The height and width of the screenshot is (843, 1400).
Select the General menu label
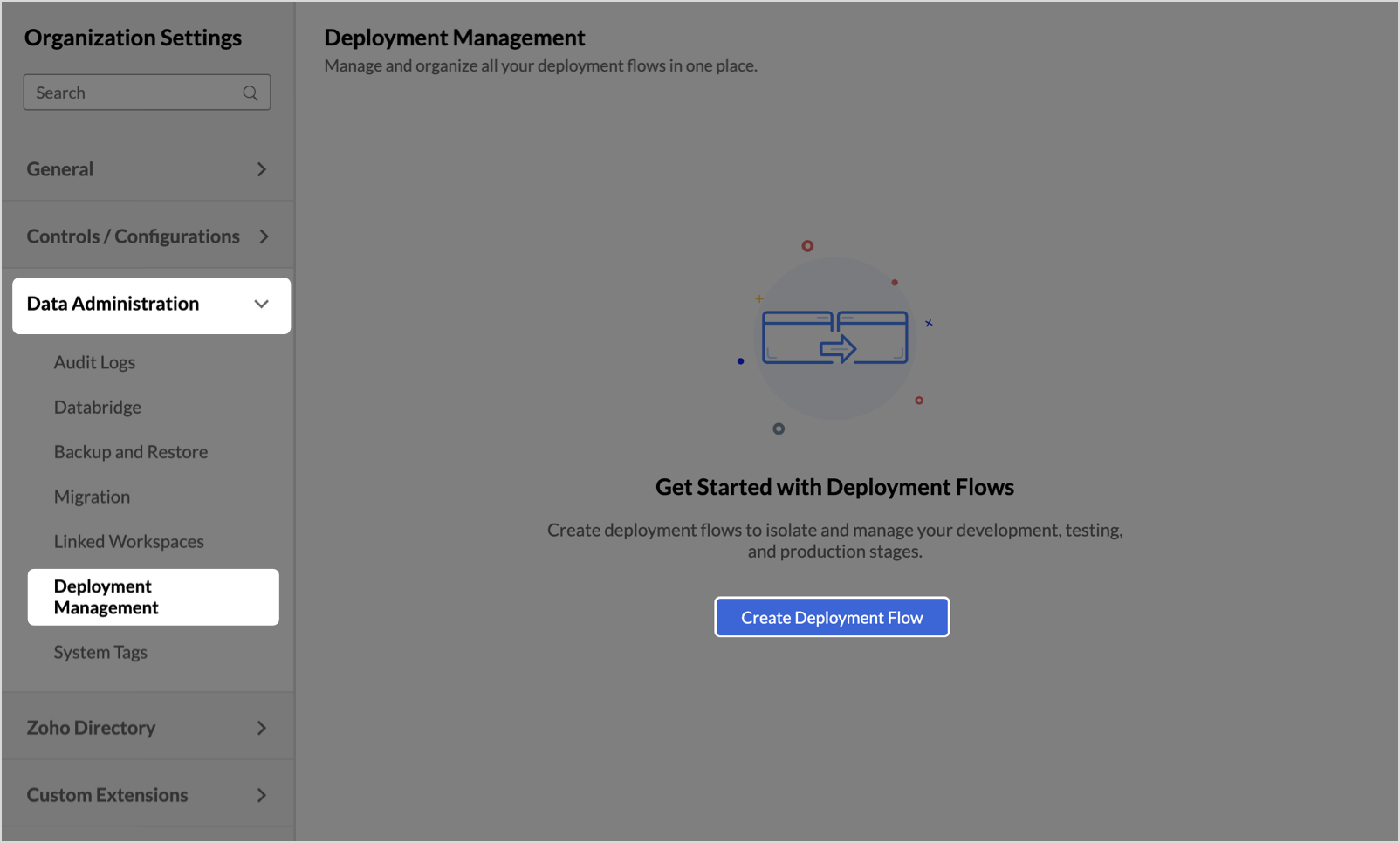(x=60, y=169)
